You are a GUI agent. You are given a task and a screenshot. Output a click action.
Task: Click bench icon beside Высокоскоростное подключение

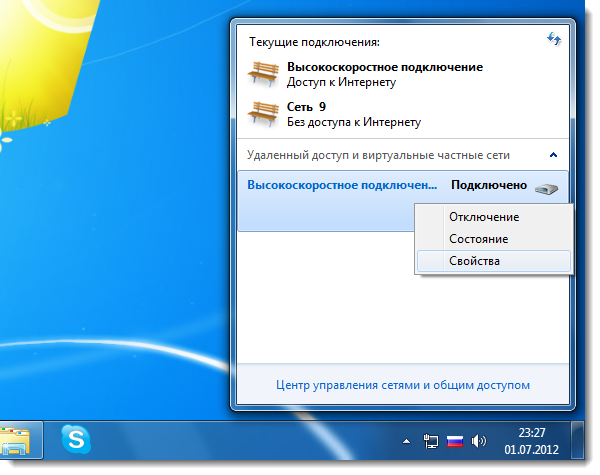(263, 74)
